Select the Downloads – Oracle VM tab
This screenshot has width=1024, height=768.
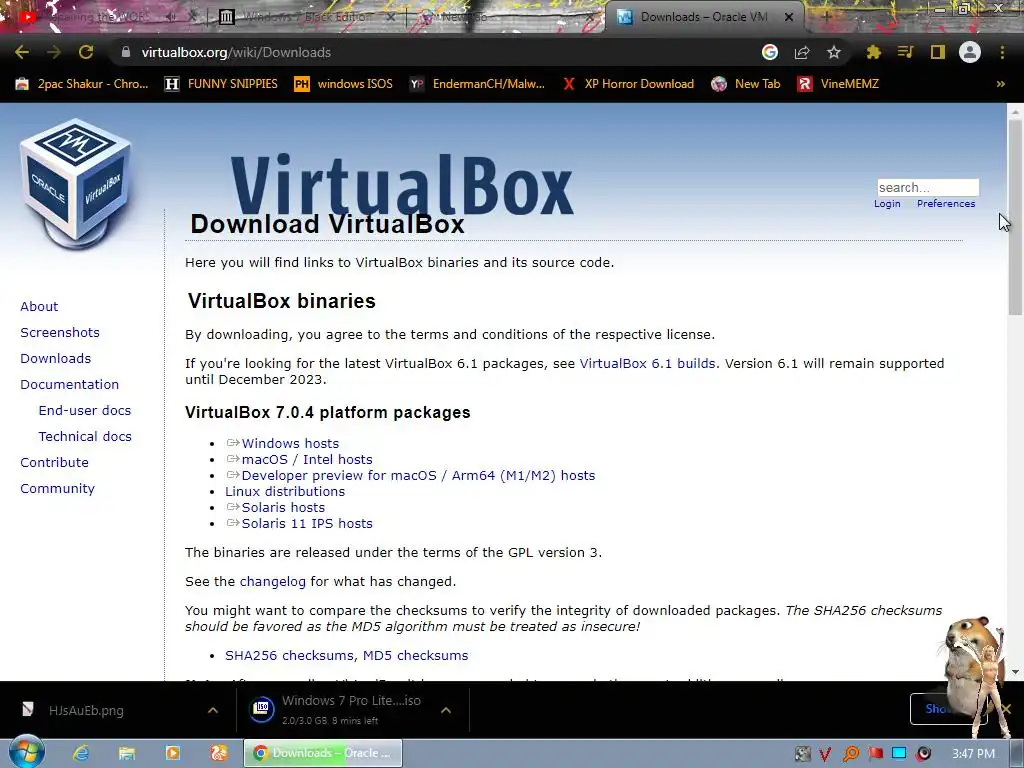[704, 17]
